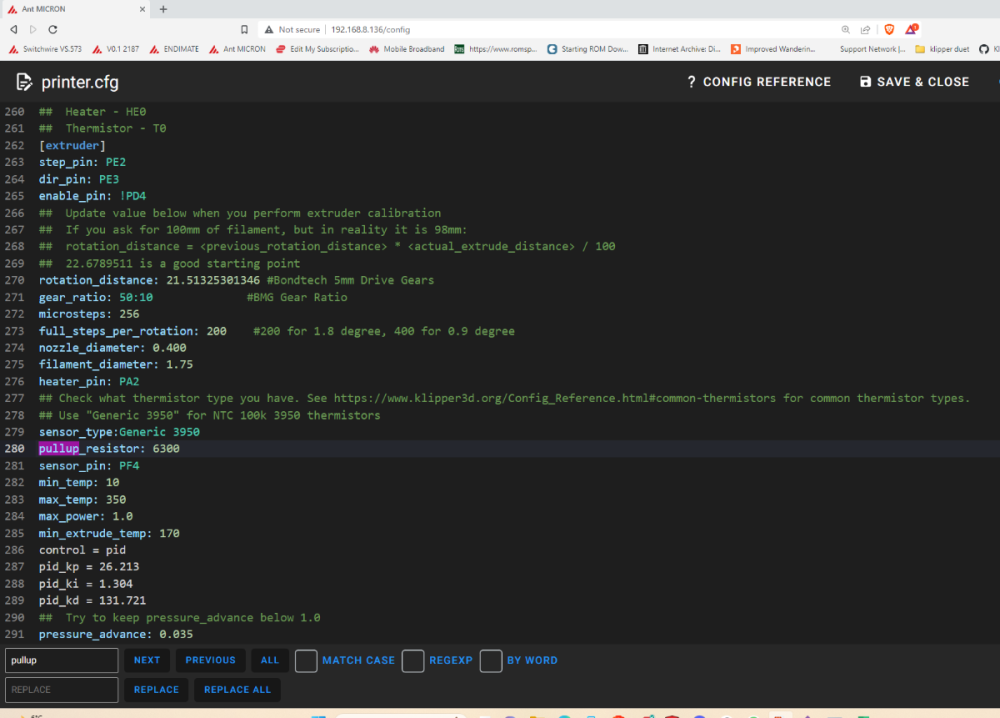Click the share page icon in address bar

pos(865,30)
